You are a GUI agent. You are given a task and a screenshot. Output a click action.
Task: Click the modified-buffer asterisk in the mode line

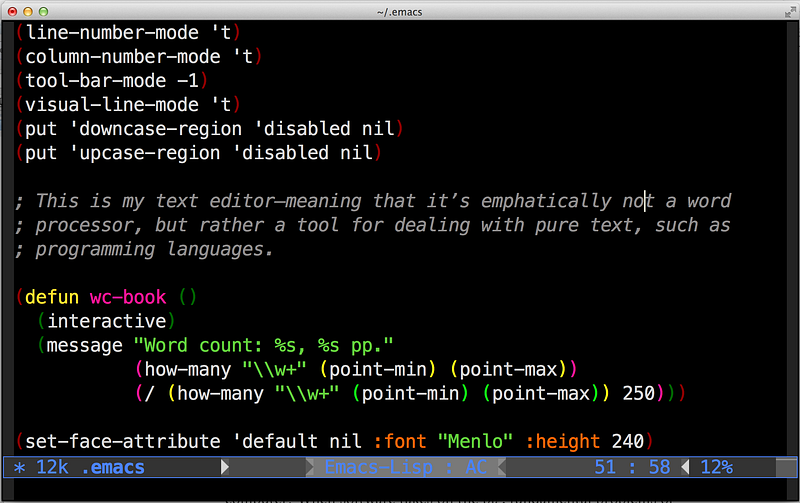pos(20,467)
